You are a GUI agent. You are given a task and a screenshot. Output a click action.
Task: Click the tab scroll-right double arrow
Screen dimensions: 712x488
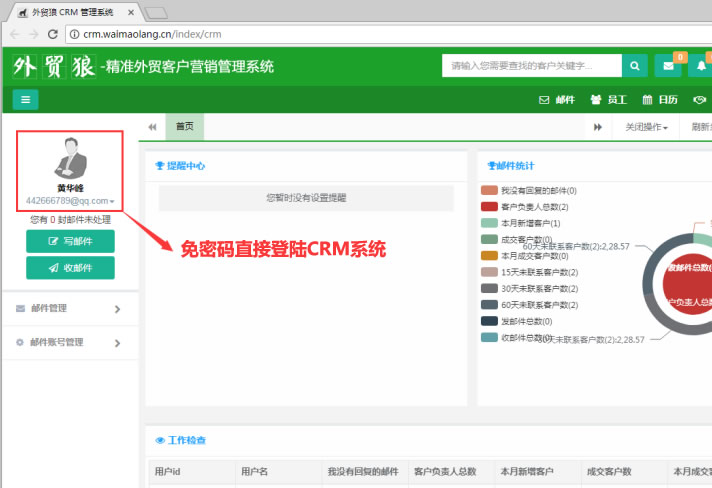[598, 127]
